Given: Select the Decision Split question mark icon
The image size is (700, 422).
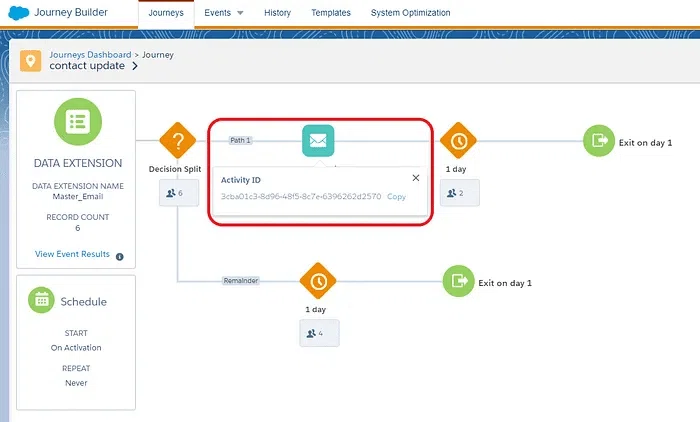Looking at the screenshot, I should pos(178,141).
